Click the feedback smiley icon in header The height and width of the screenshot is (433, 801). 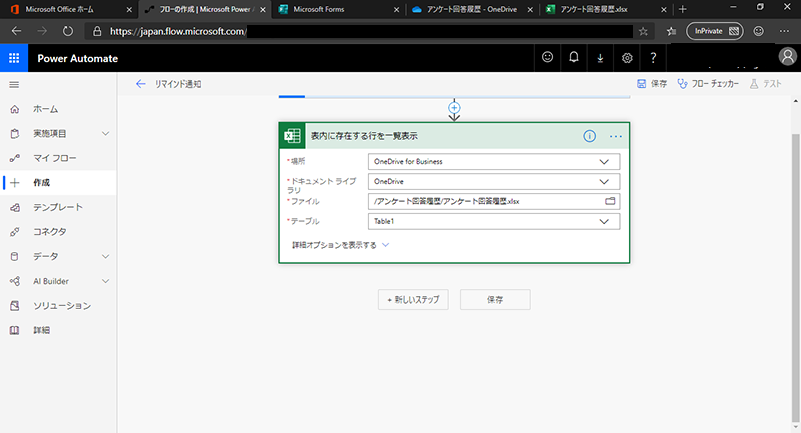[547, 57]
